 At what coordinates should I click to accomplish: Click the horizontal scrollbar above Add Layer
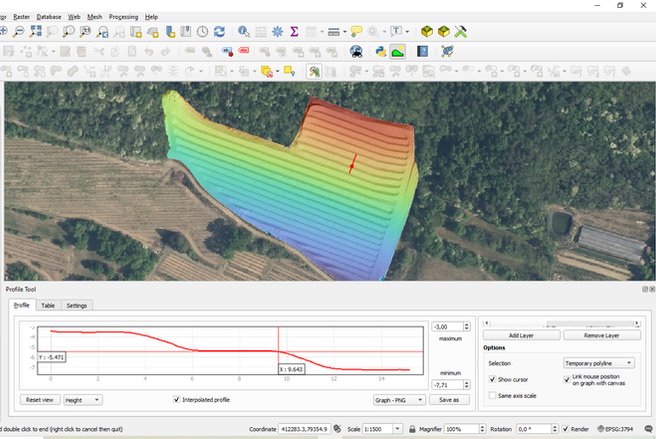click(560, 323)
